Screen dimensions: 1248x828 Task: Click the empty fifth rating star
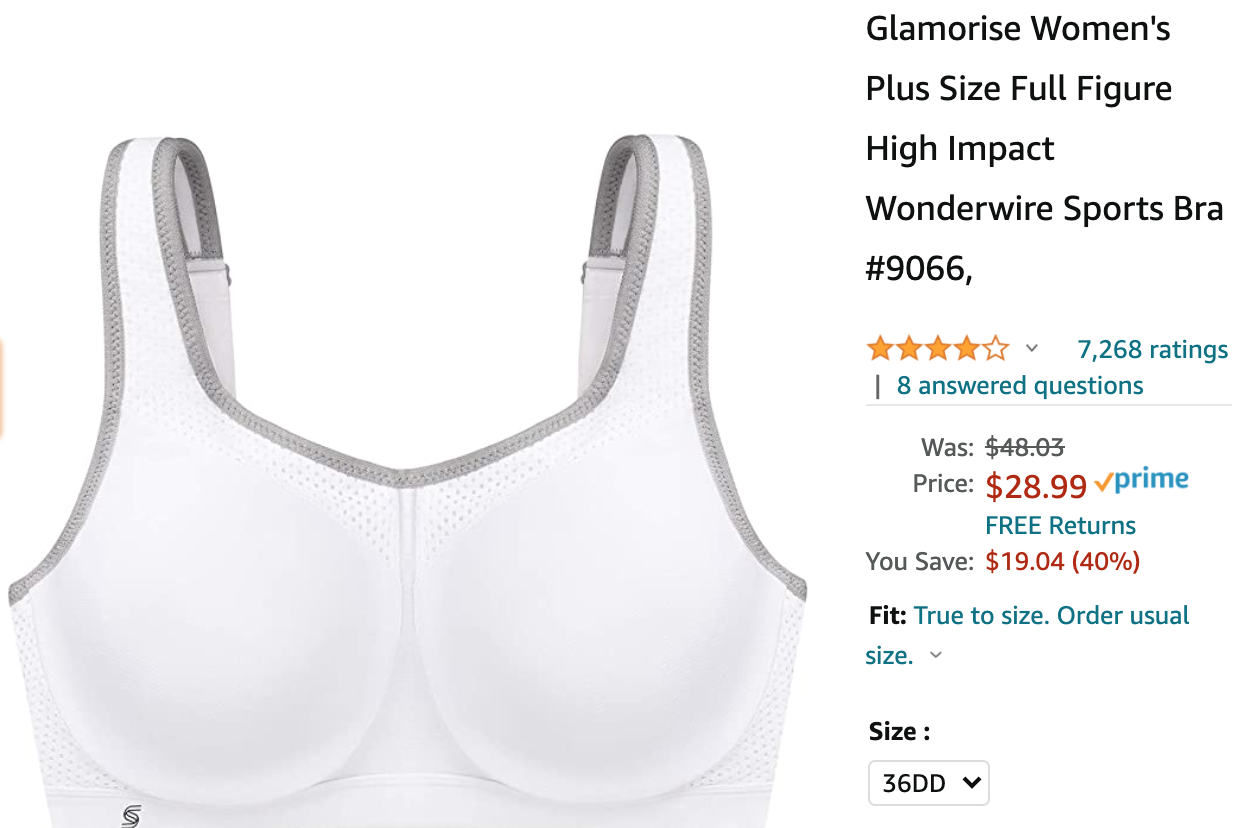coord(996,349)
